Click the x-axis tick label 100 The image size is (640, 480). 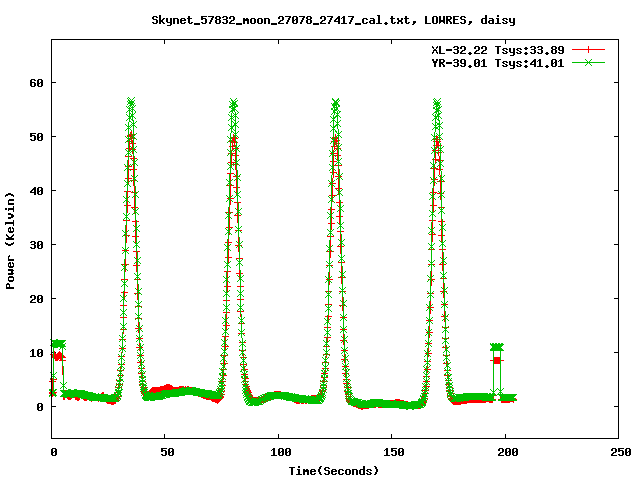click(x=280, y=452)
